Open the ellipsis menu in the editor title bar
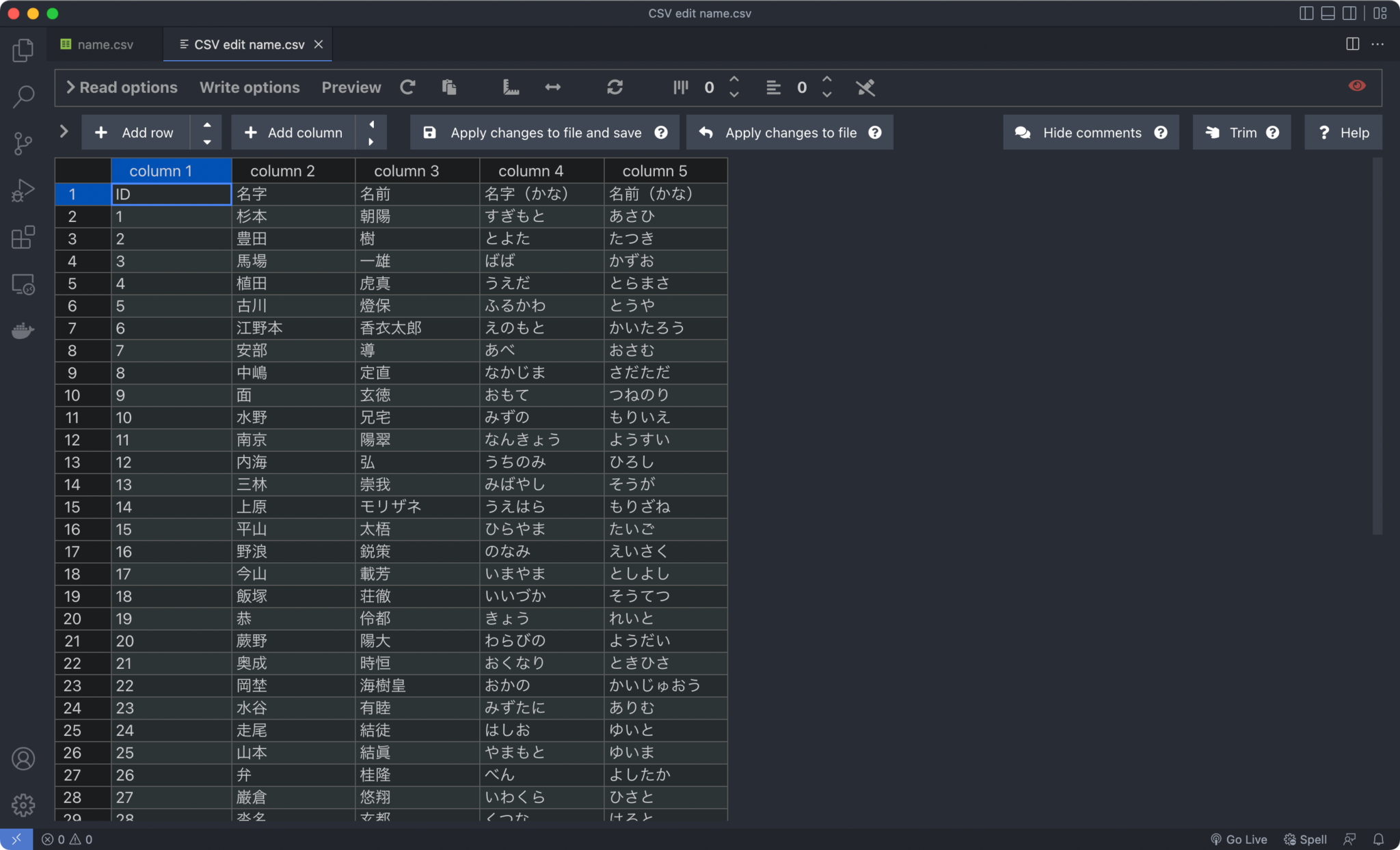The width and height of the screenshot is (1400, 850). coord(1379,44)
